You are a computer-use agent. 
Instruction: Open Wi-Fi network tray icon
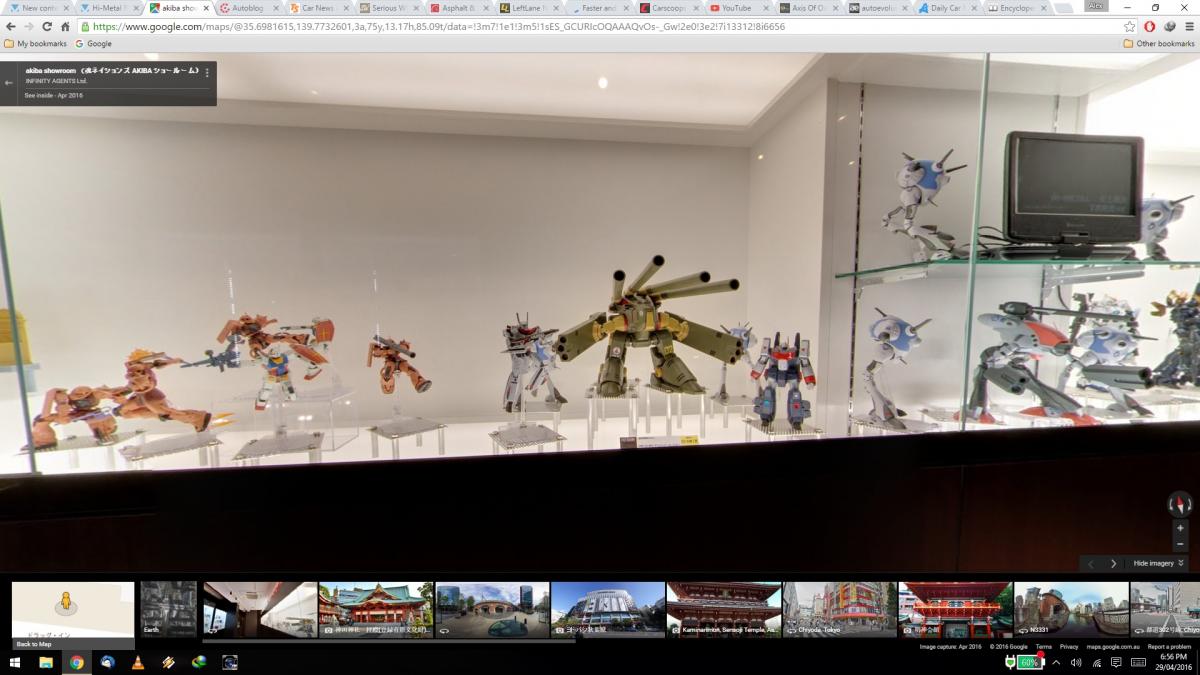pos(1096,662)
